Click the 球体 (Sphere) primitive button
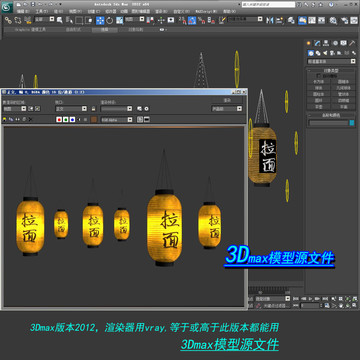This screenshot has width=360, height=360. tap(319, 88)
